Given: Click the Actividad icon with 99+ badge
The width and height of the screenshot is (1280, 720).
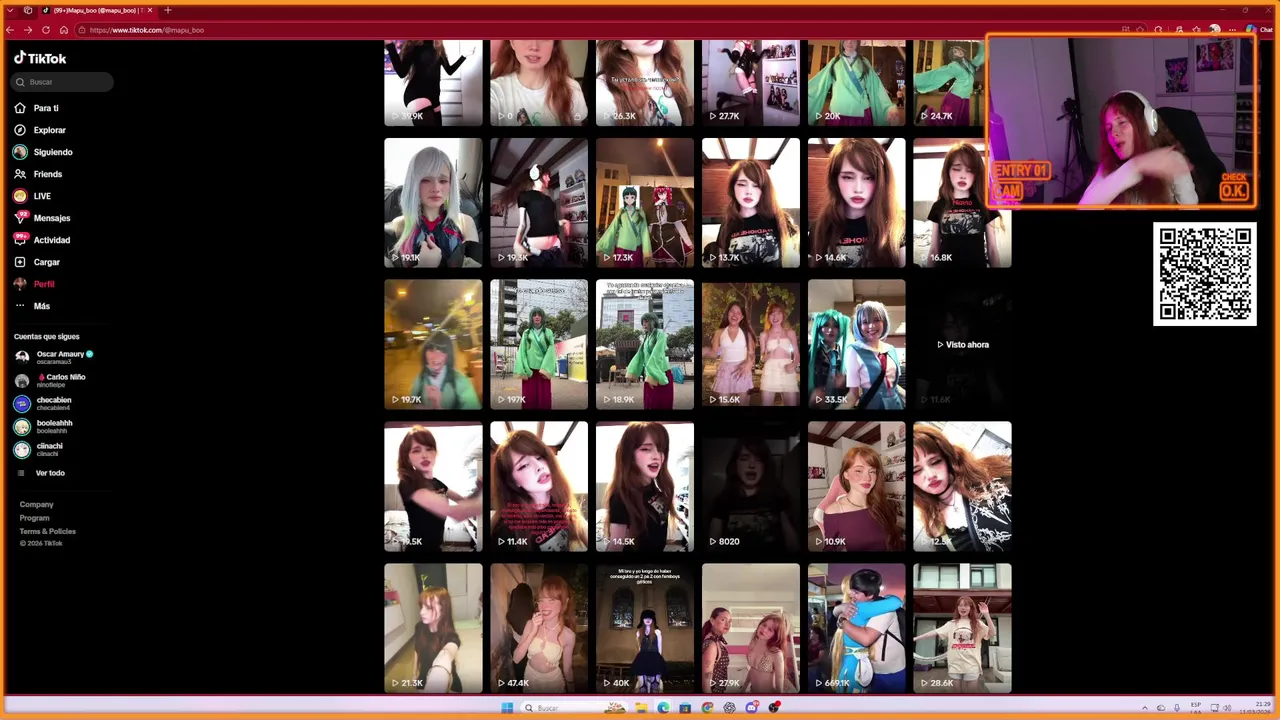Looking at the screenshot, I should click(x=20, y=239).
